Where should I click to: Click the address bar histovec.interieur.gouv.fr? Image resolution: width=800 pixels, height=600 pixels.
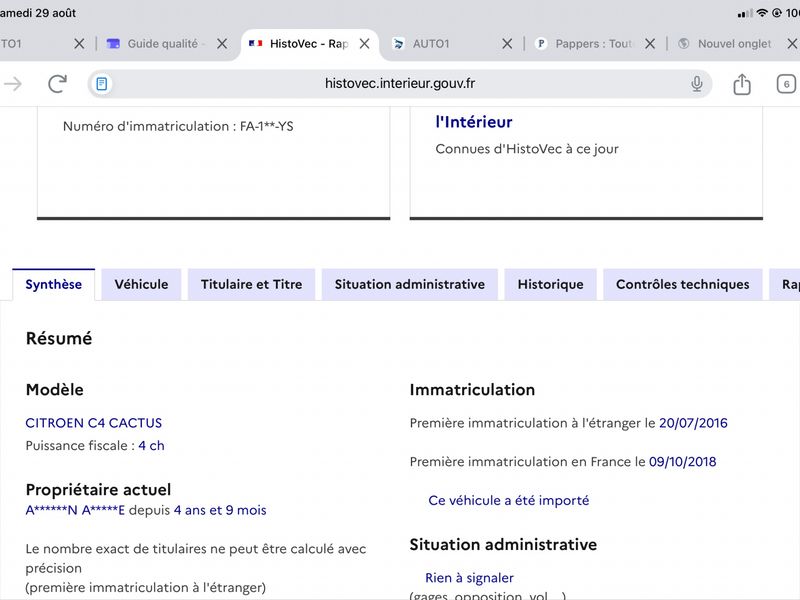coord(400,84)
